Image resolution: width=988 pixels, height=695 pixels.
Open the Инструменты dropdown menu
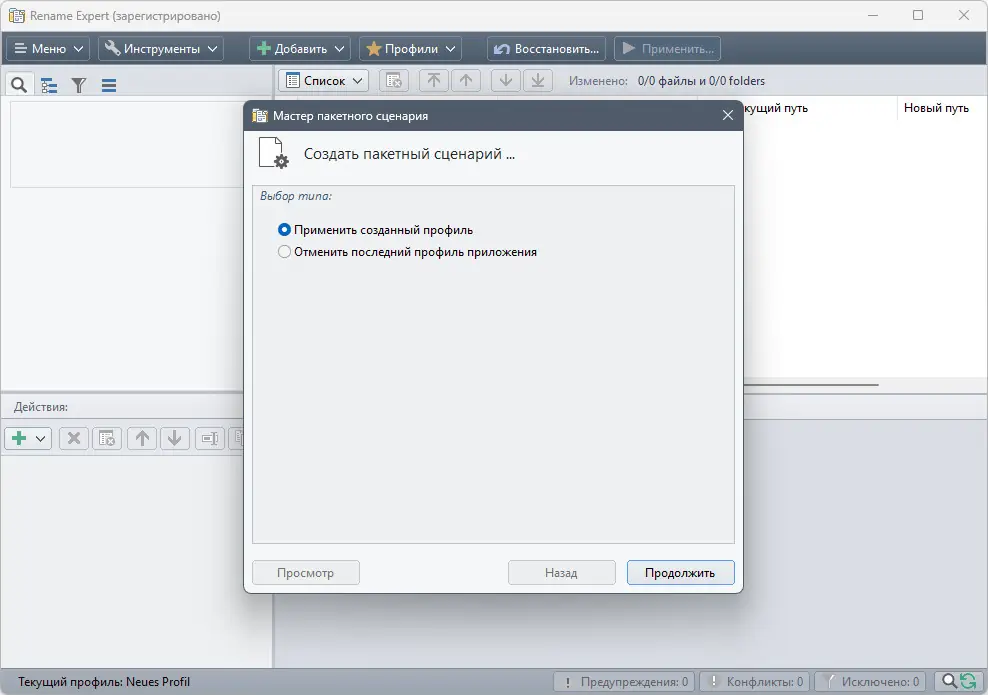(161, 49)
